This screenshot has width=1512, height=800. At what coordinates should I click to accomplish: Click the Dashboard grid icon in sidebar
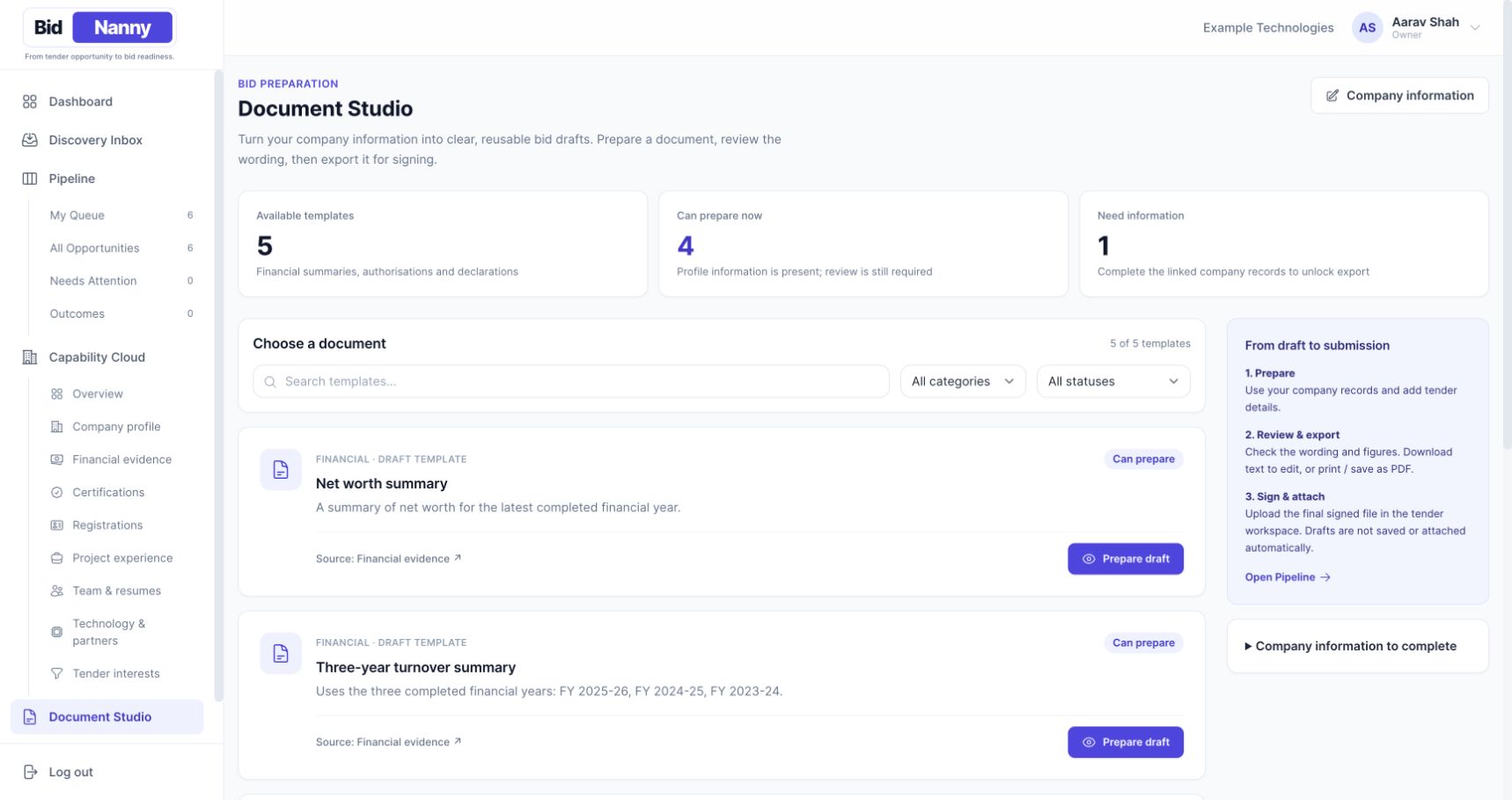click(30, 101)
